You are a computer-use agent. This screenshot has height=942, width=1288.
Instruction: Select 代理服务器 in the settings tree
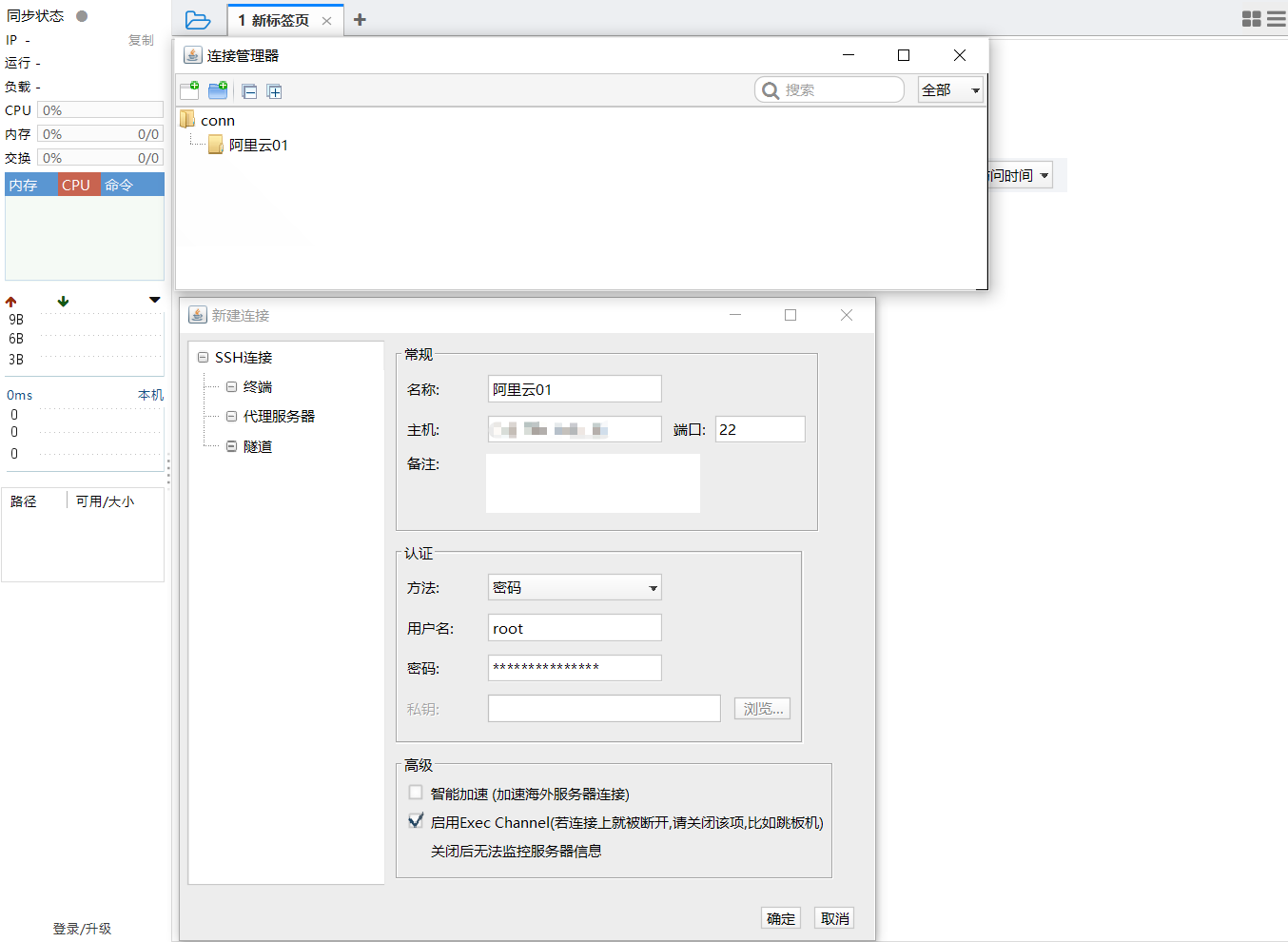[279, 416]
